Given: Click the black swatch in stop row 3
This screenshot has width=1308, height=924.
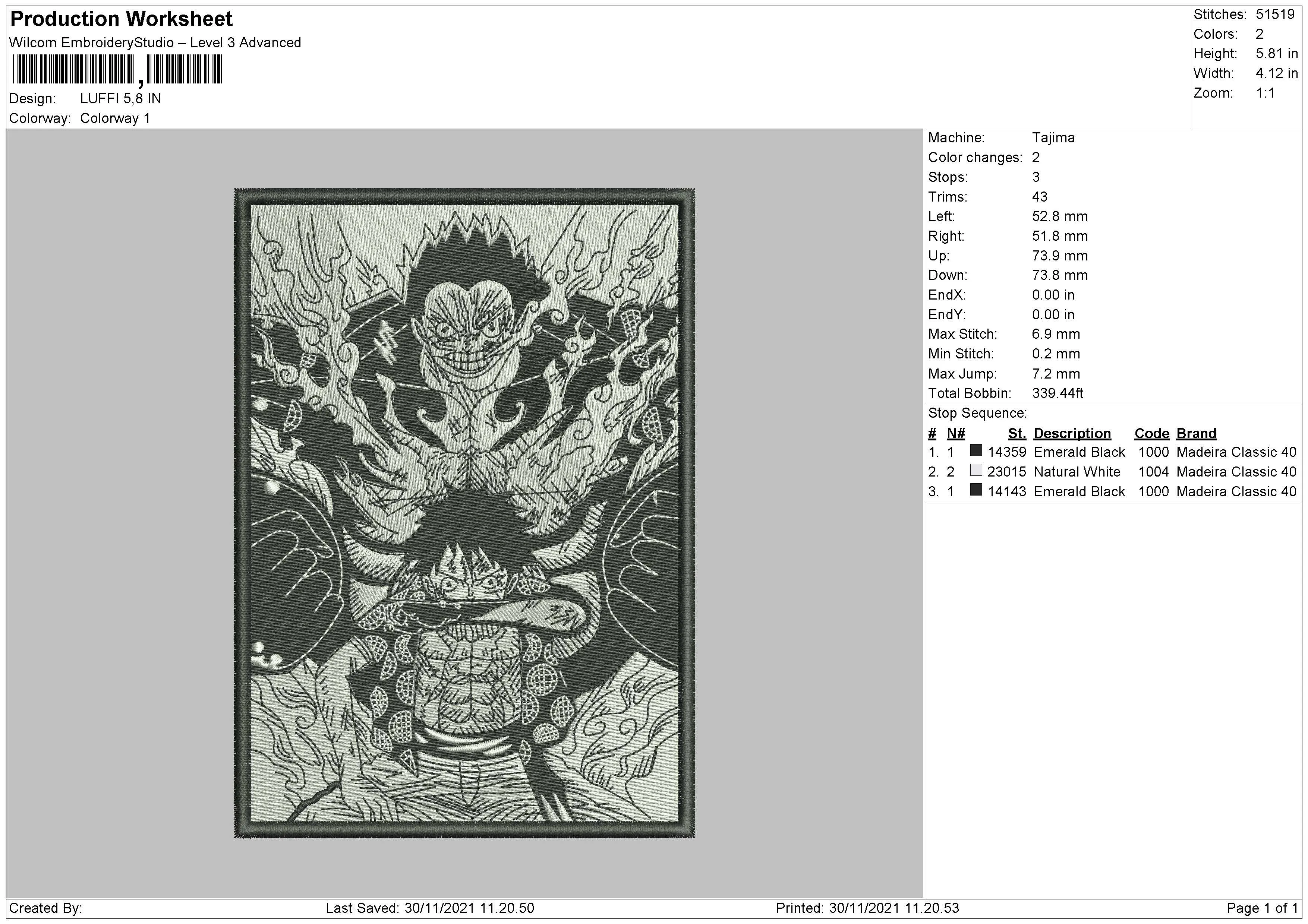Looking at the screenshot, I should [x=976, y=490].
